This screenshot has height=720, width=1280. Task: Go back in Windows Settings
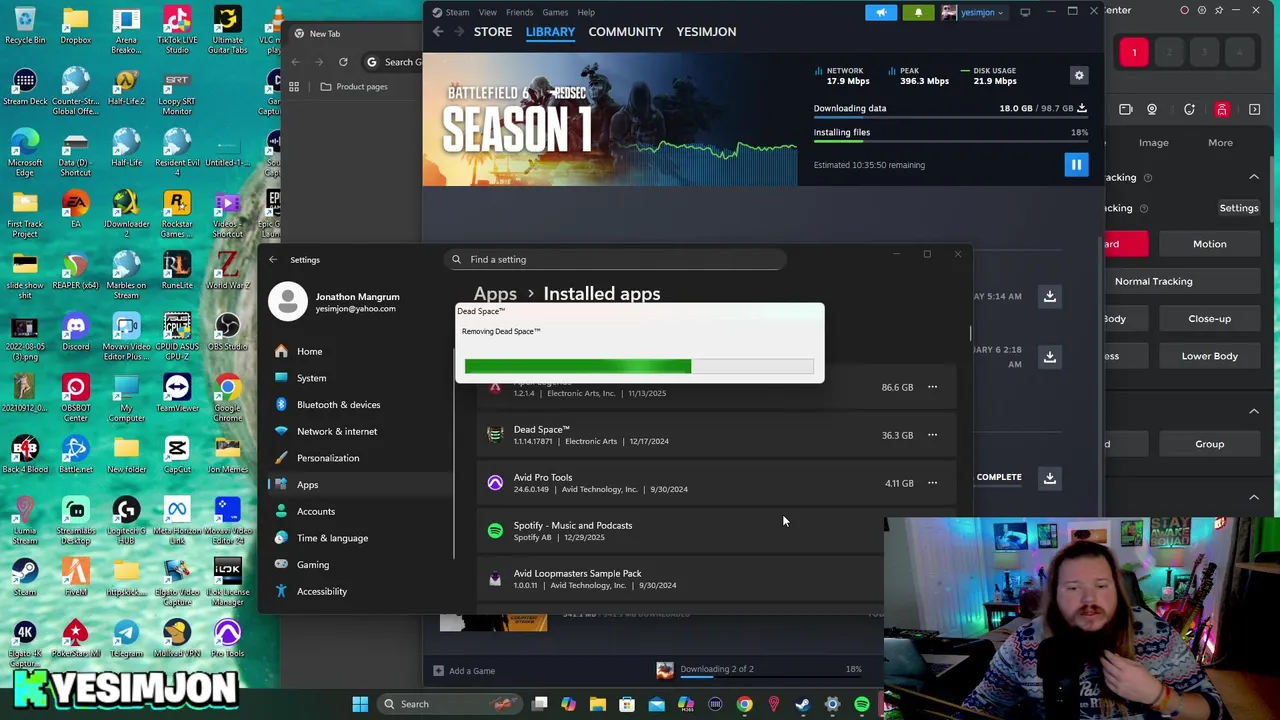tap(273, 259)
